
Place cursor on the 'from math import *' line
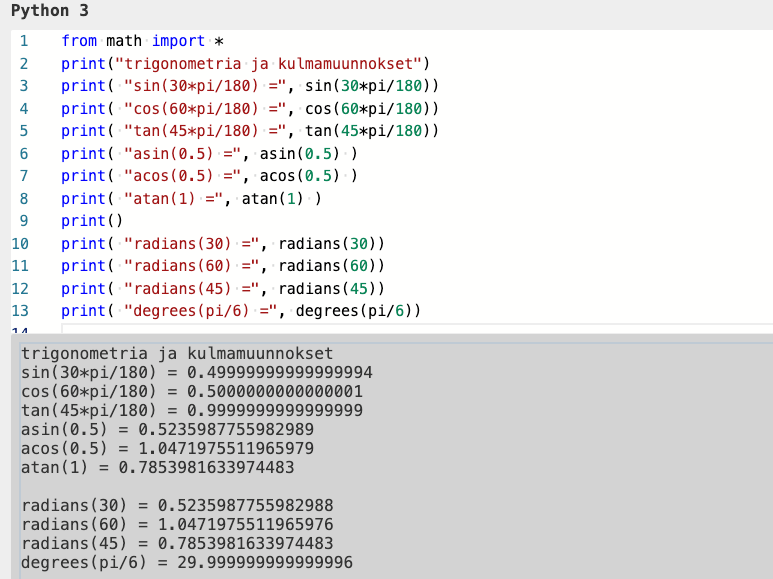click(x=140, y=41)
